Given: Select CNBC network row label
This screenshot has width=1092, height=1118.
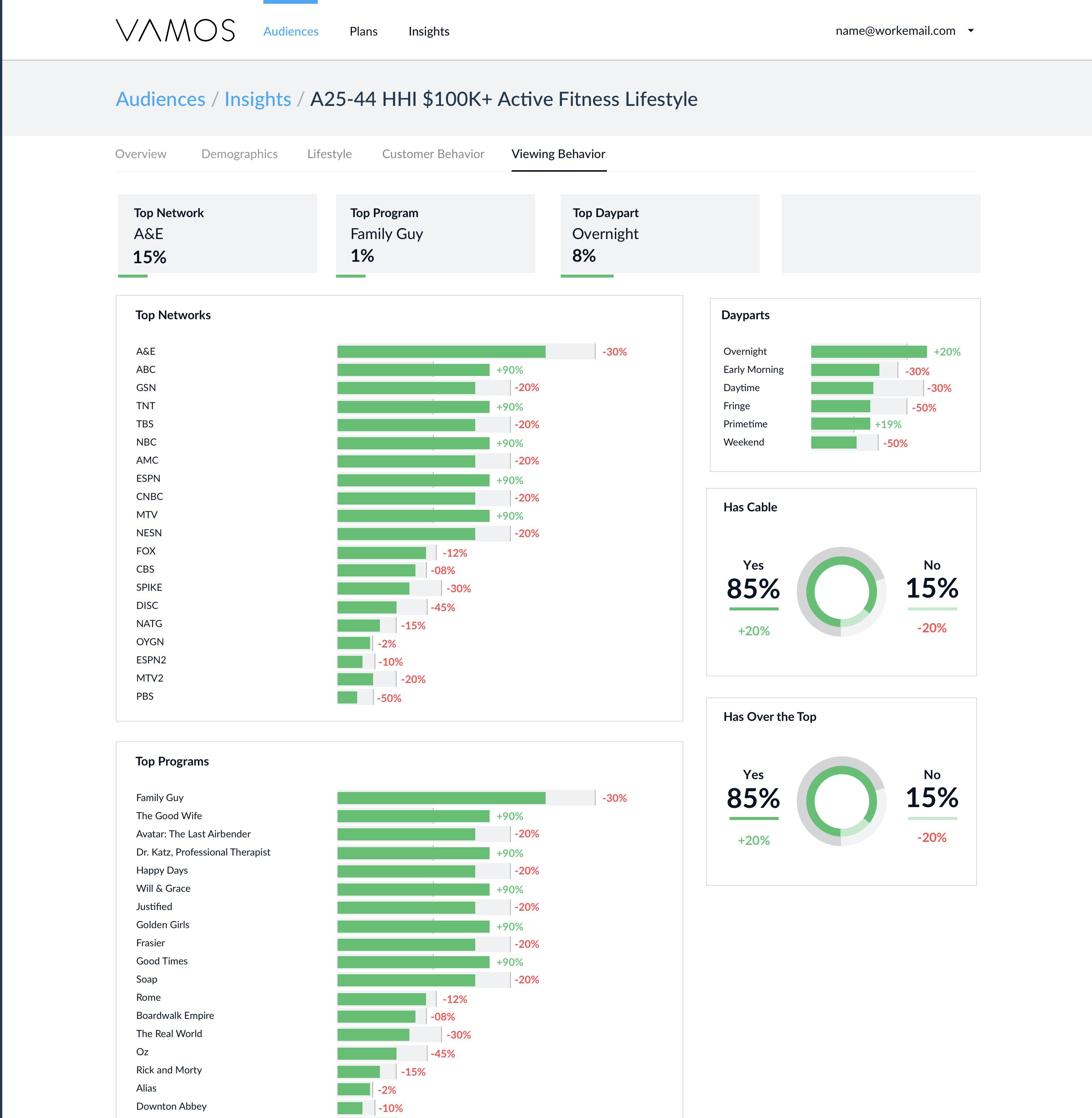Looking at the screenshot, I should (149, 497).
